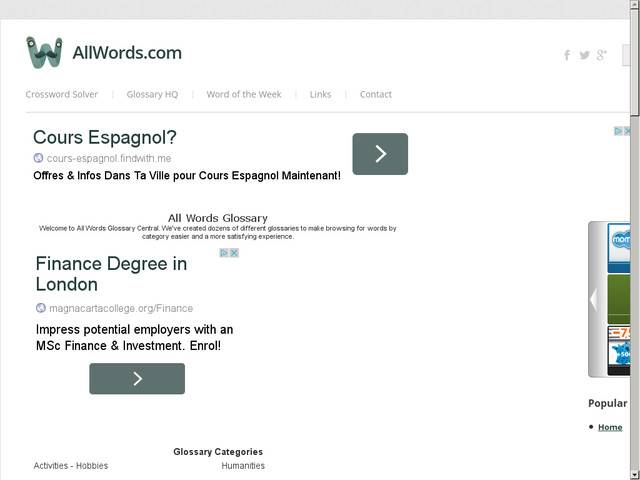640x480 pixels.
Task: Click the 'Glossary Categories' heading
Action: coord(218,452)
